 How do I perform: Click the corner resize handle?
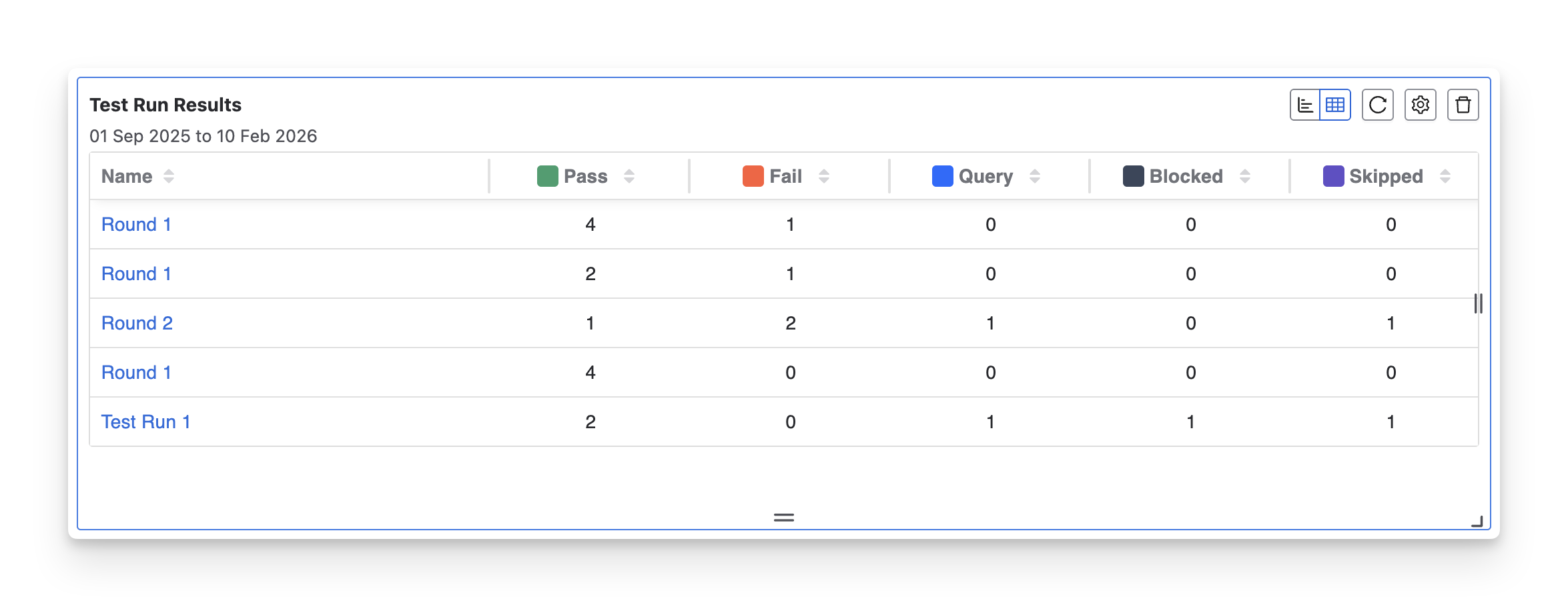tap(1477, 522)
